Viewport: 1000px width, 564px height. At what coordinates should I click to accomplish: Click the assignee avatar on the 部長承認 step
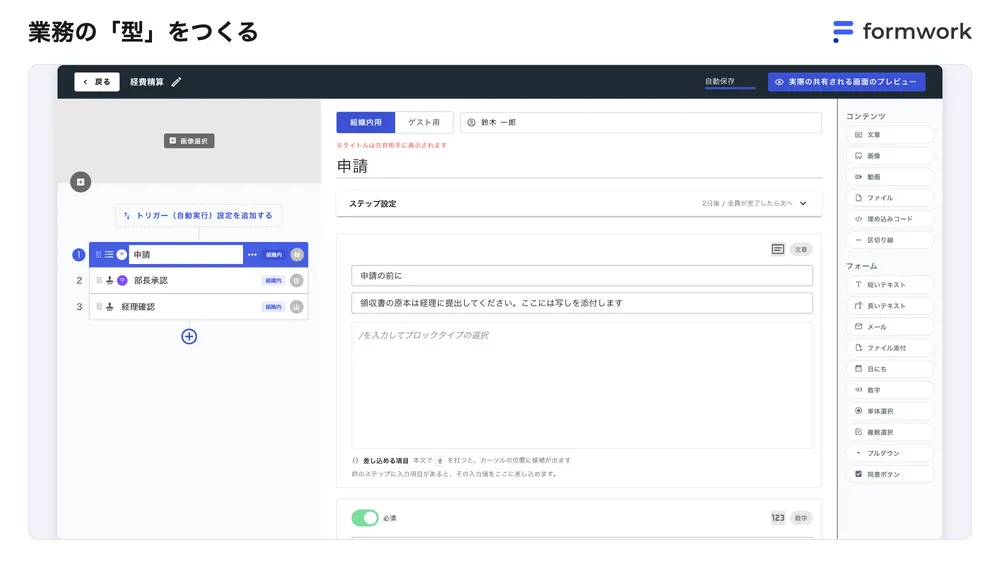[297, 280]
